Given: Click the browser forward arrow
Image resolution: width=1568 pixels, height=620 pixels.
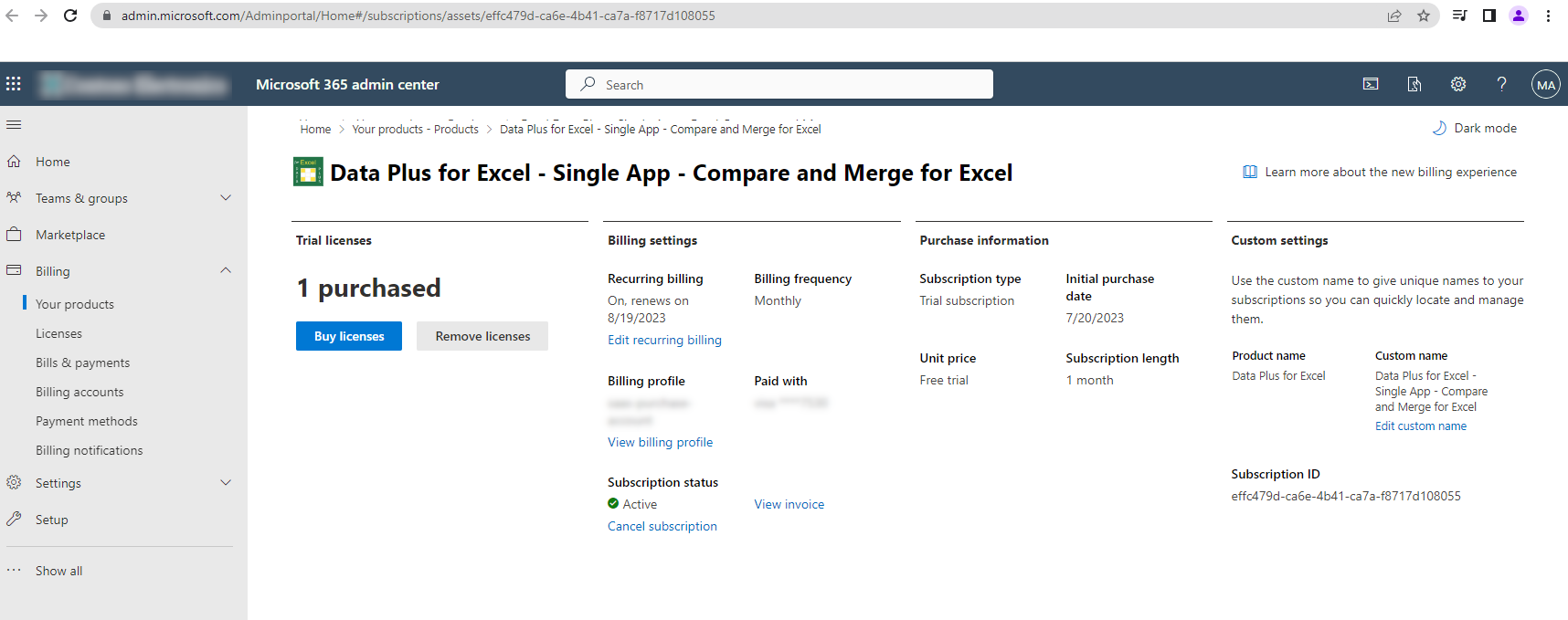Looking at the screenshot, I should (x=41, y=16).
